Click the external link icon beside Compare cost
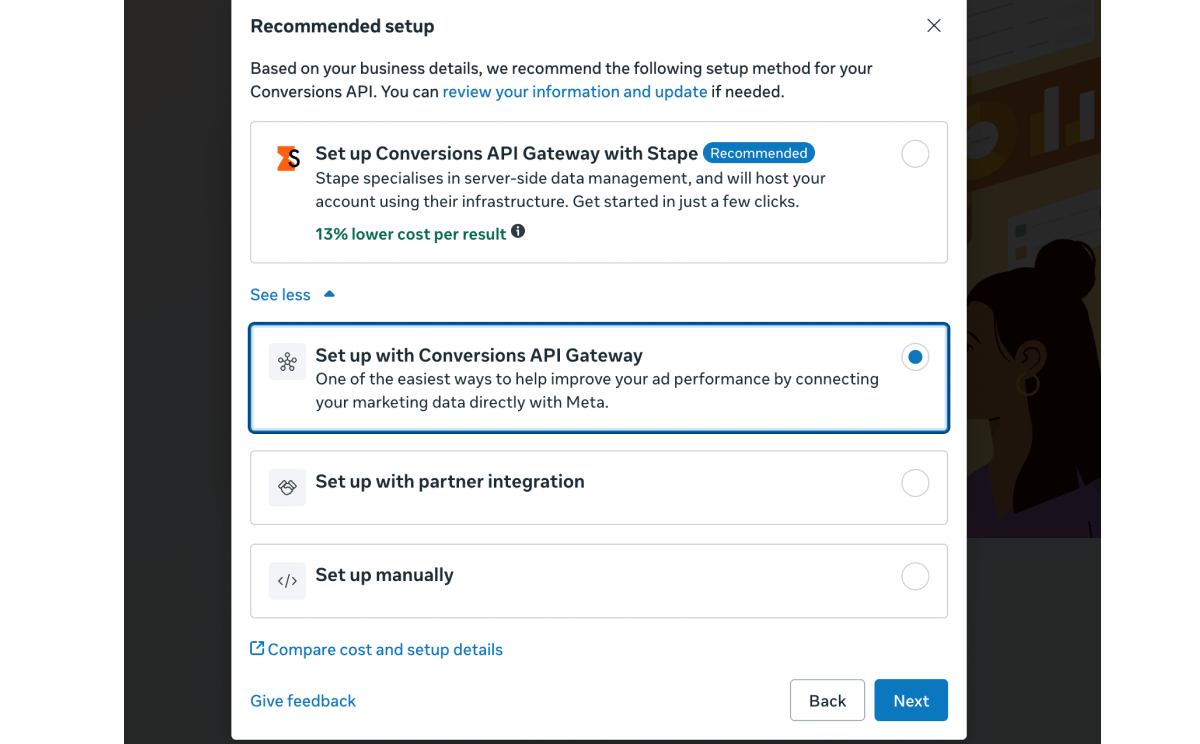Image resolution: width=1200 pixels, height=744 pixels. 257,649
